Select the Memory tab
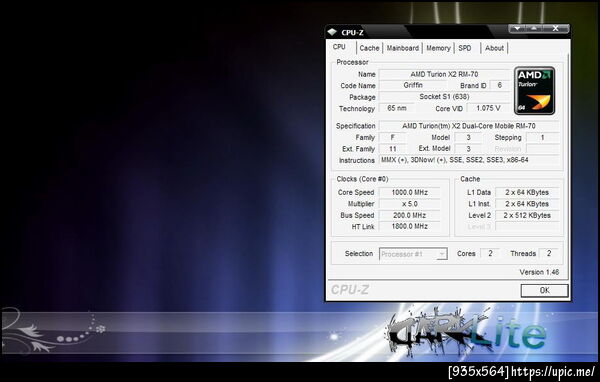Viewport: 600px width, 382px height. 438,48
